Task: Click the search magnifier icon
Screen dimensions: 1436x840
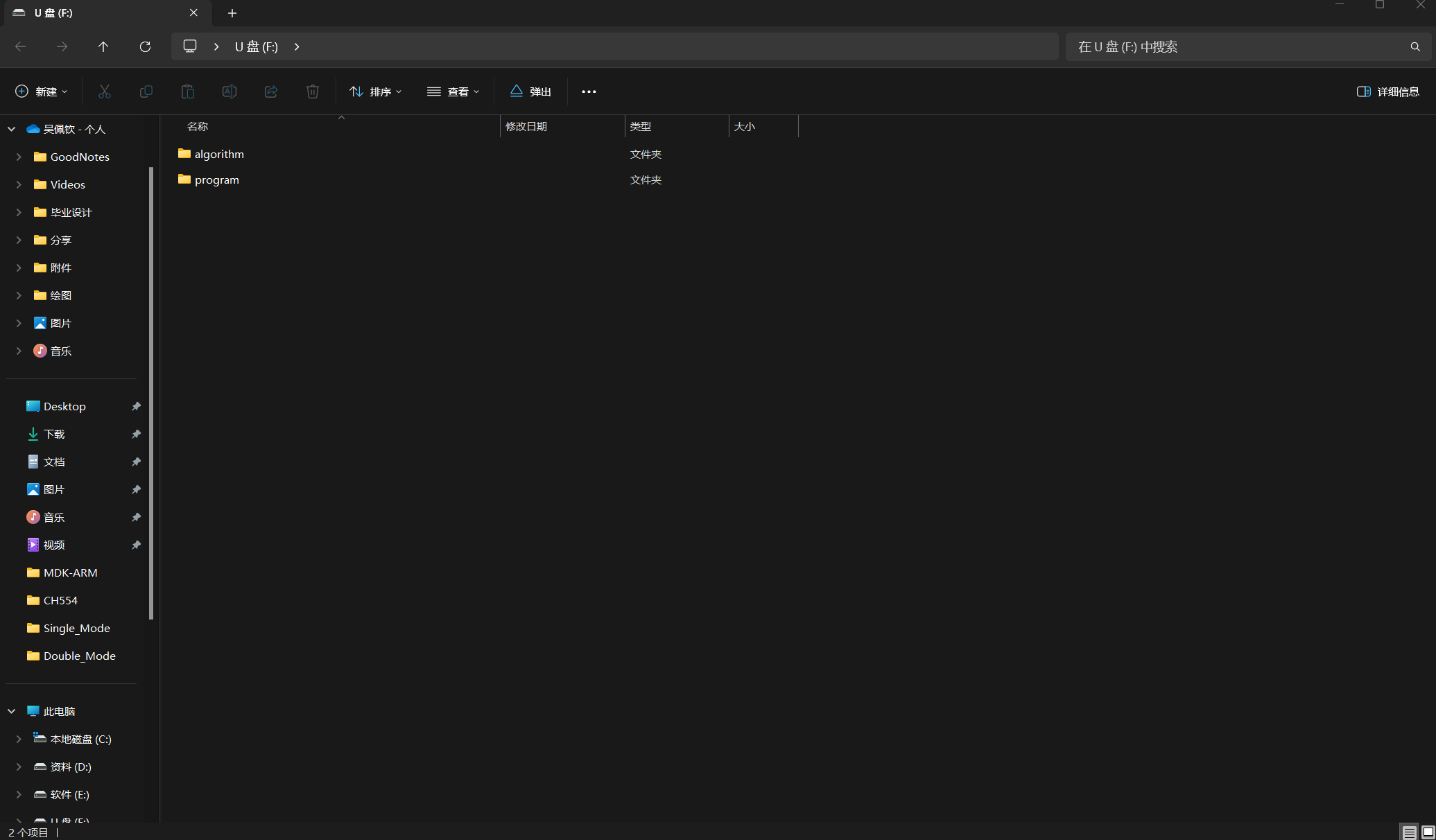Action: [x=1415, y=46]
